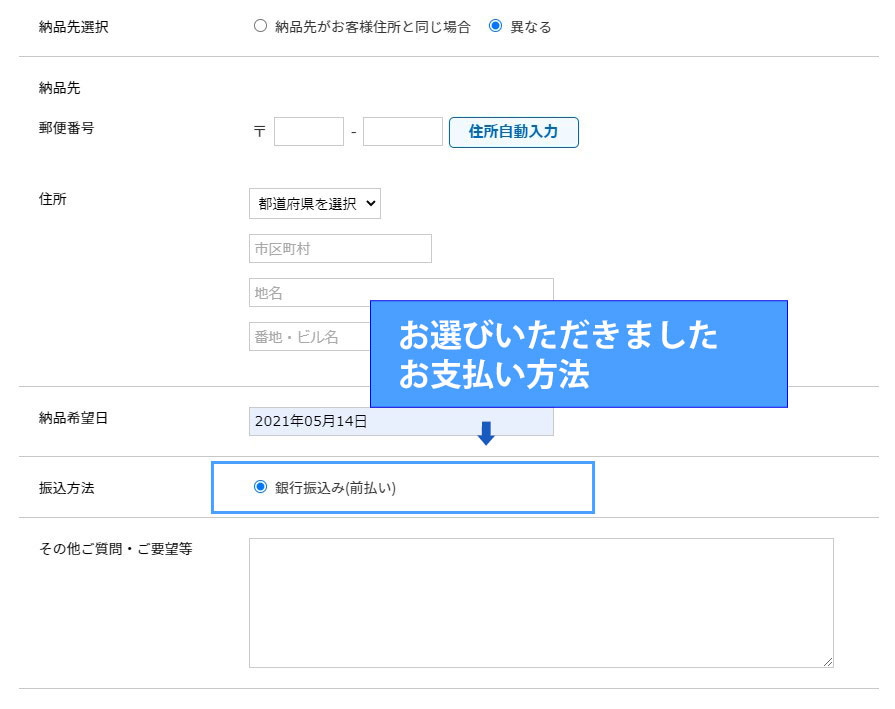This screenshot has width=895, height=709.
Task: Click the blue お支払い方法 callout box
Action: 578,354
